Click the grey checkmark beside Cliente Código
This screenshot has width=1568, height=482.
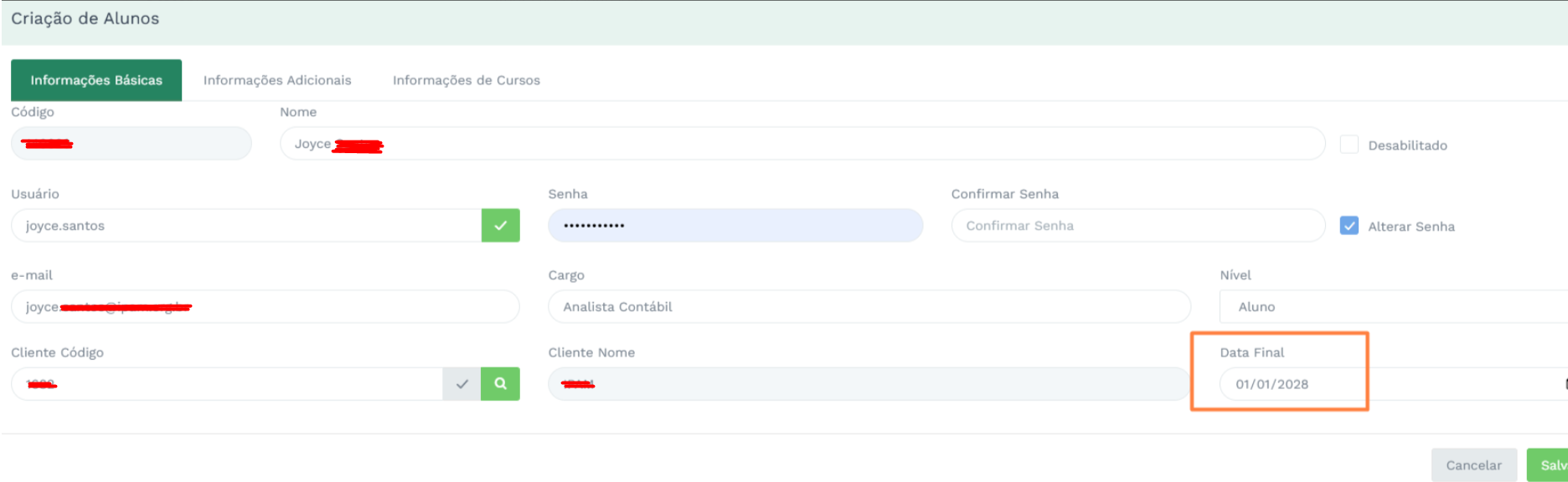(462, 383)
